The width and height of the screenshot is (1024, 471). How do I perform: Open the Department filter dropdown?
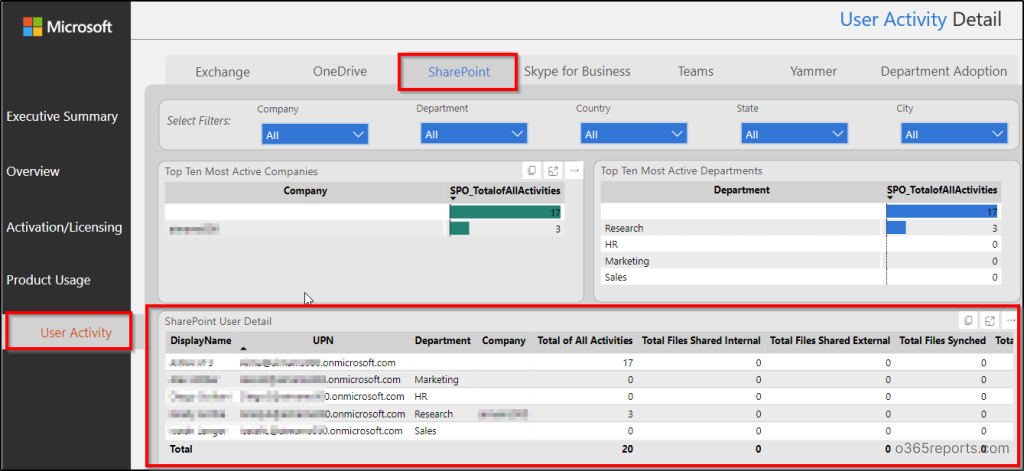(x=474, y=135)
